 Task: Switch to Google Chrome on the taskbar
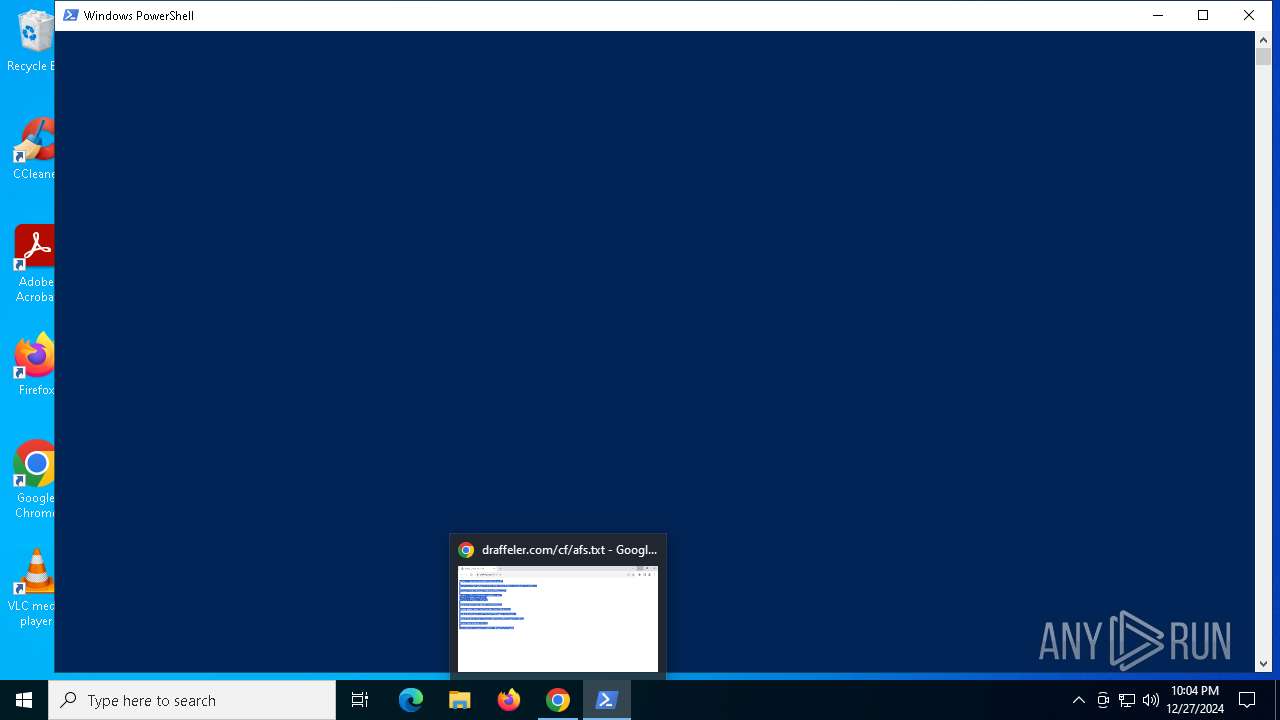(558, 700)
